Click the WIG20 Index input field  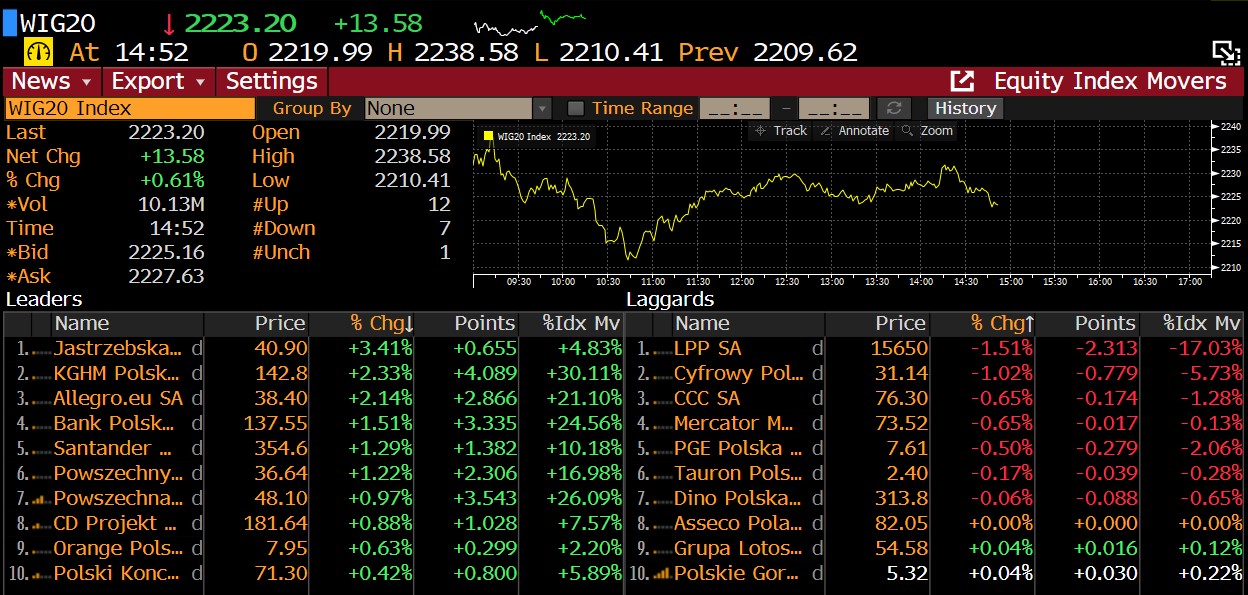[x=130, y=108]
